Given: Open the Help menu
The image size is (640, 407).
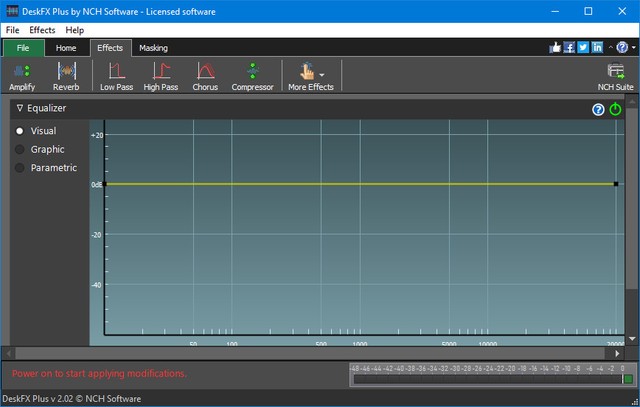Looking at the screenshot, I should click(75, 30).
